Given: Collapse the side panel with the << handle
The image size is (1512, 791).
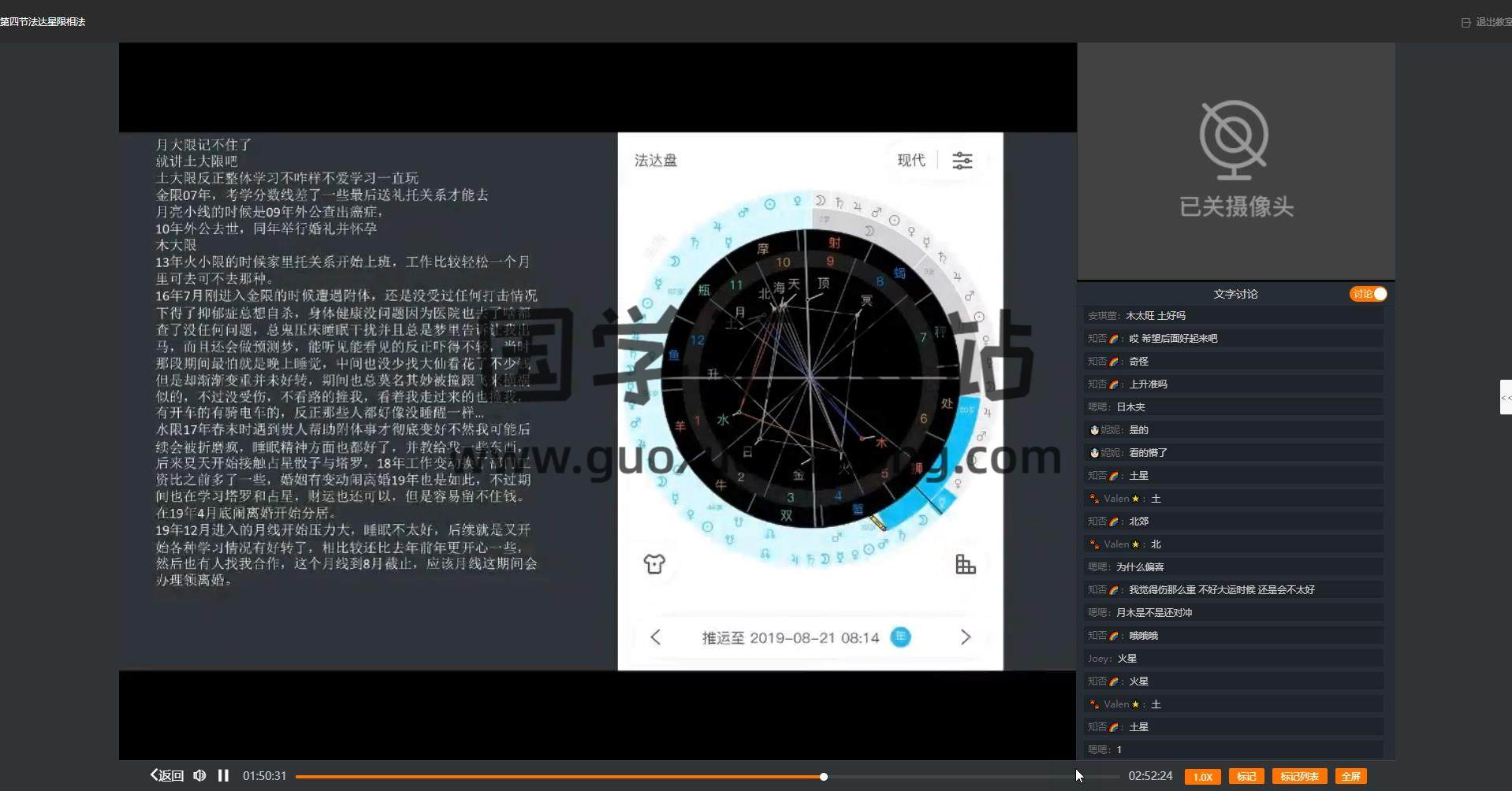Looking at the screenshot, I should (1506, 397).
